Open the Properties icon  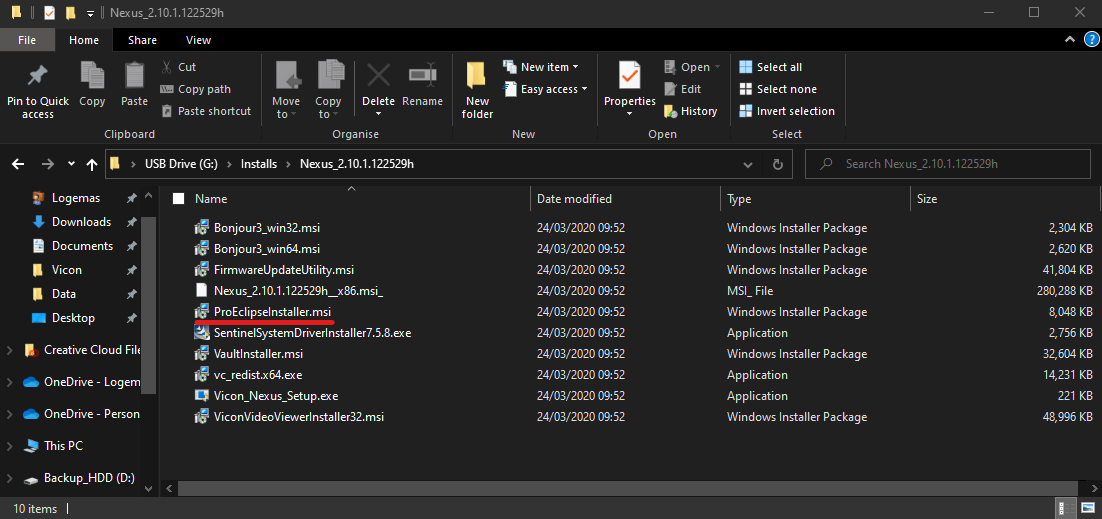(x=629, y=76)
